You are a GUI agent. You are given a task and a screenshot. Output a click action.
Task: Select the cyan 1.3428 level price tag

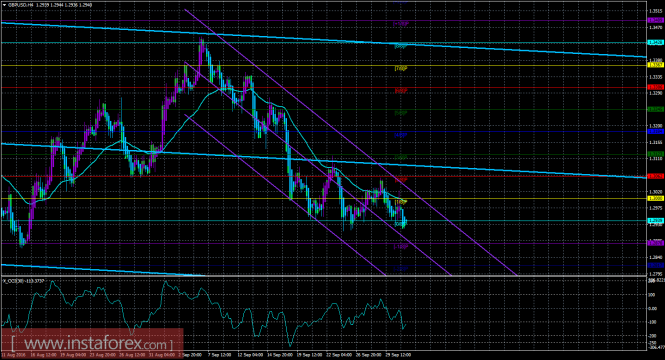click(655, 42)
